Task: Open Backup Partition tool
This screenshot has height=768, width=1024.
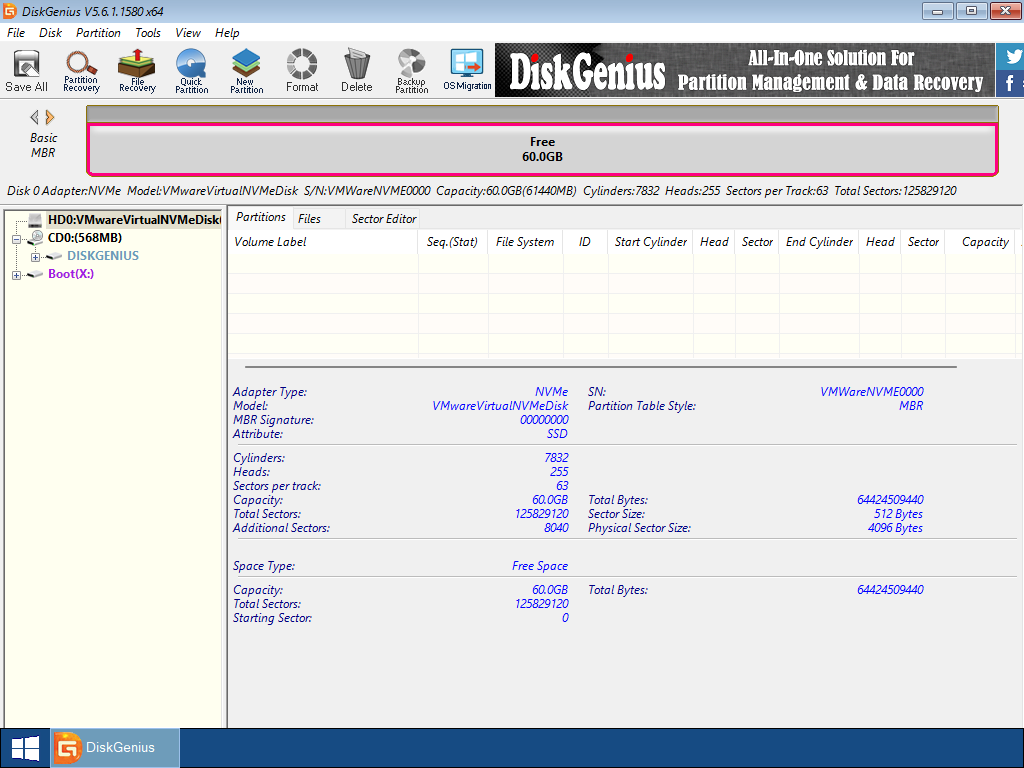Action: [411, 71]
